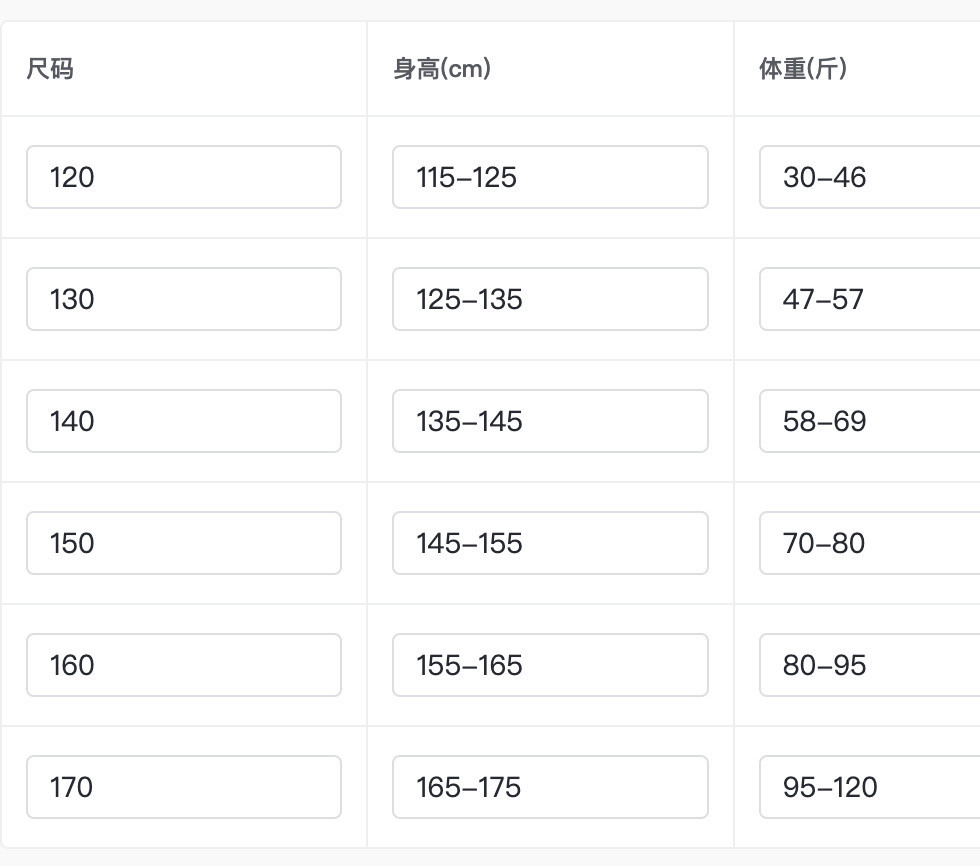This screenshot has height=866, width=980.
Task: Focus the height field showing 145-155
Action: click(550, 543)
